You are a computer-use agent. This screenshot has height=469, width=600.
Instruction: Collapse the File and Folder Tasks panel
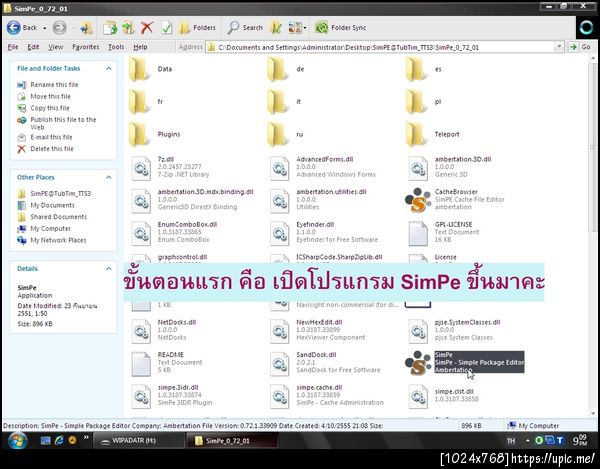pyautogui.click(x=109, y=68)
